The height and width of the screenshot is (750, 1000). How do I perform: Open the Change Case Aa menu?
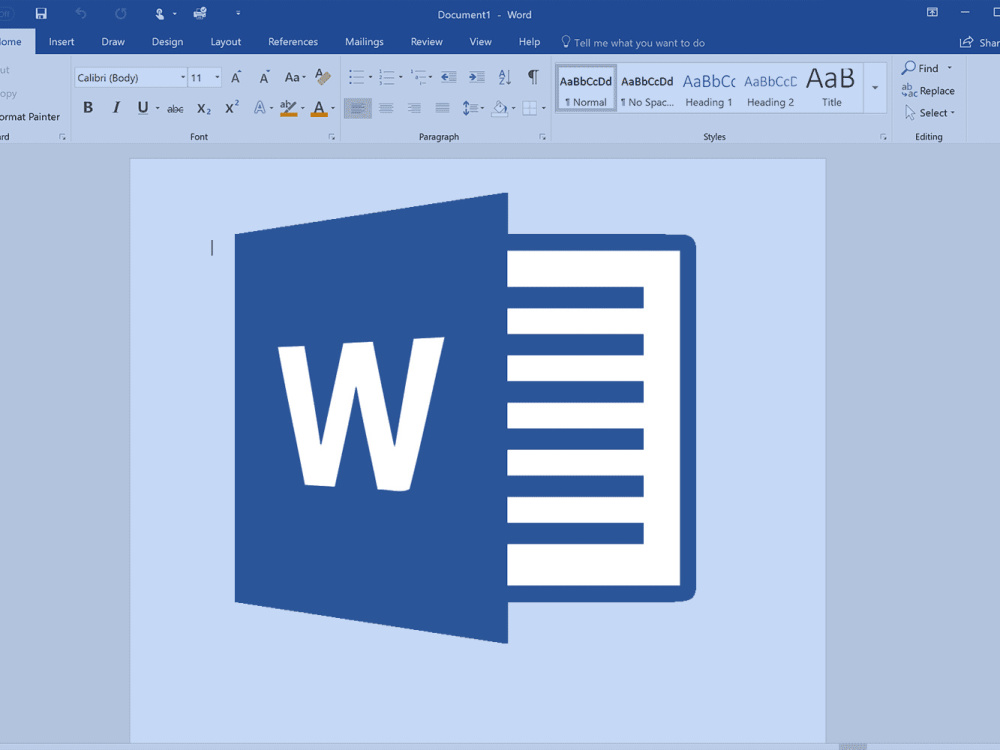click(295, 77)
